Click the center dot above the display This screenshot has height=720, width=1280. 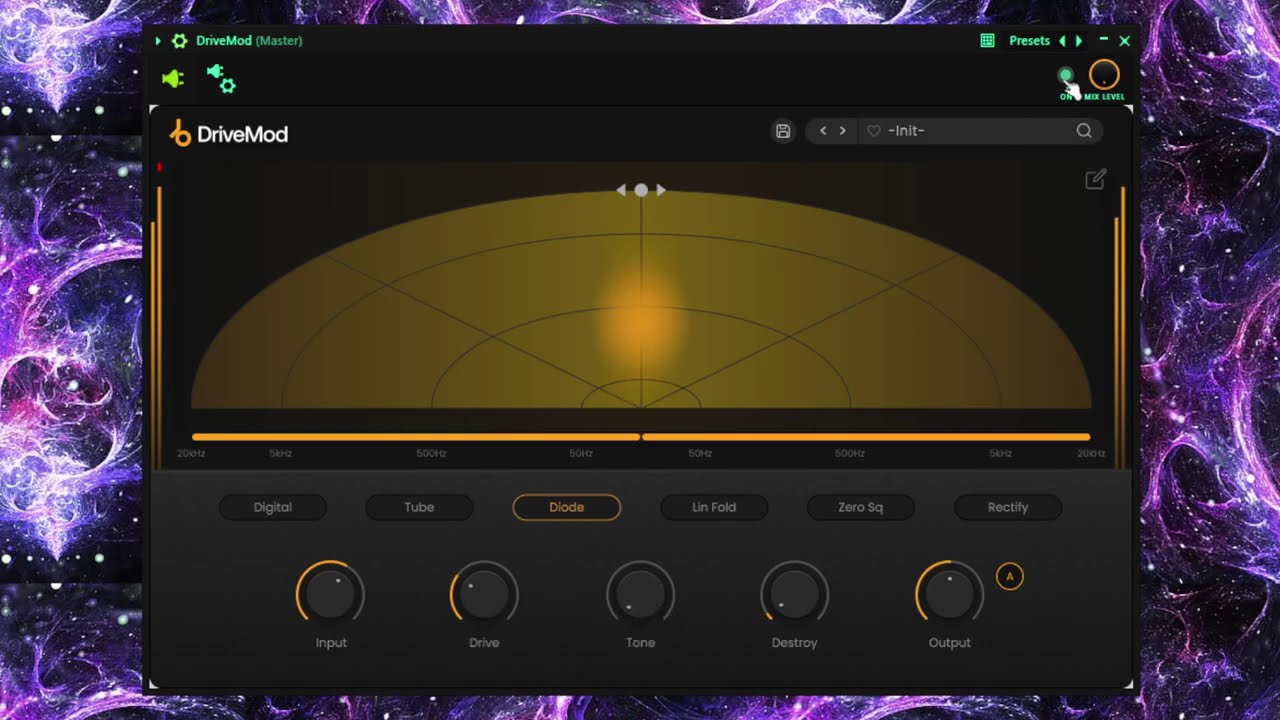(641, 190)
